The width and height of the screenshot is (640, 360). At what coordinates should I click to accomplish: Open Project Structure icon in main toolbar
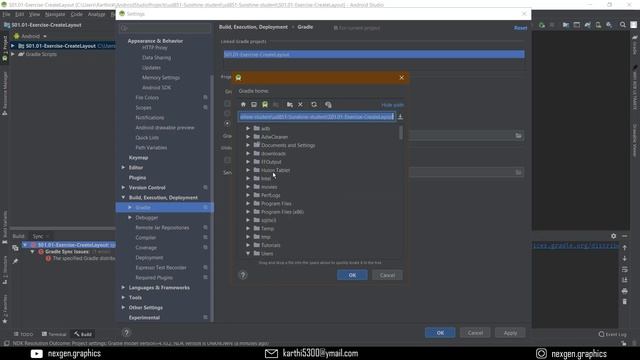point(566,25)
